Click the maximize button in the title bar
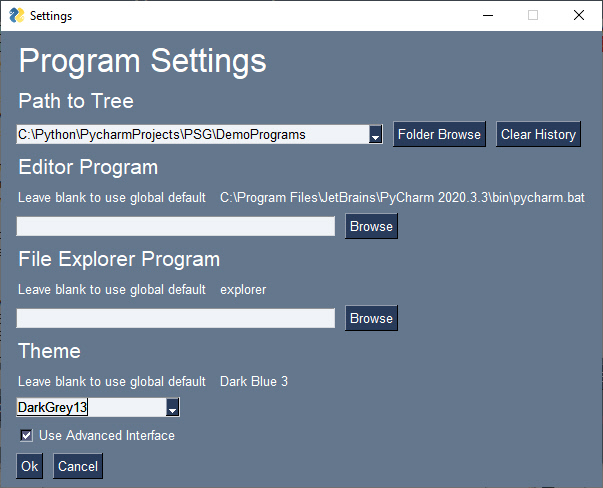This screenshot has width=603, height=488. [x=533, y=15]
